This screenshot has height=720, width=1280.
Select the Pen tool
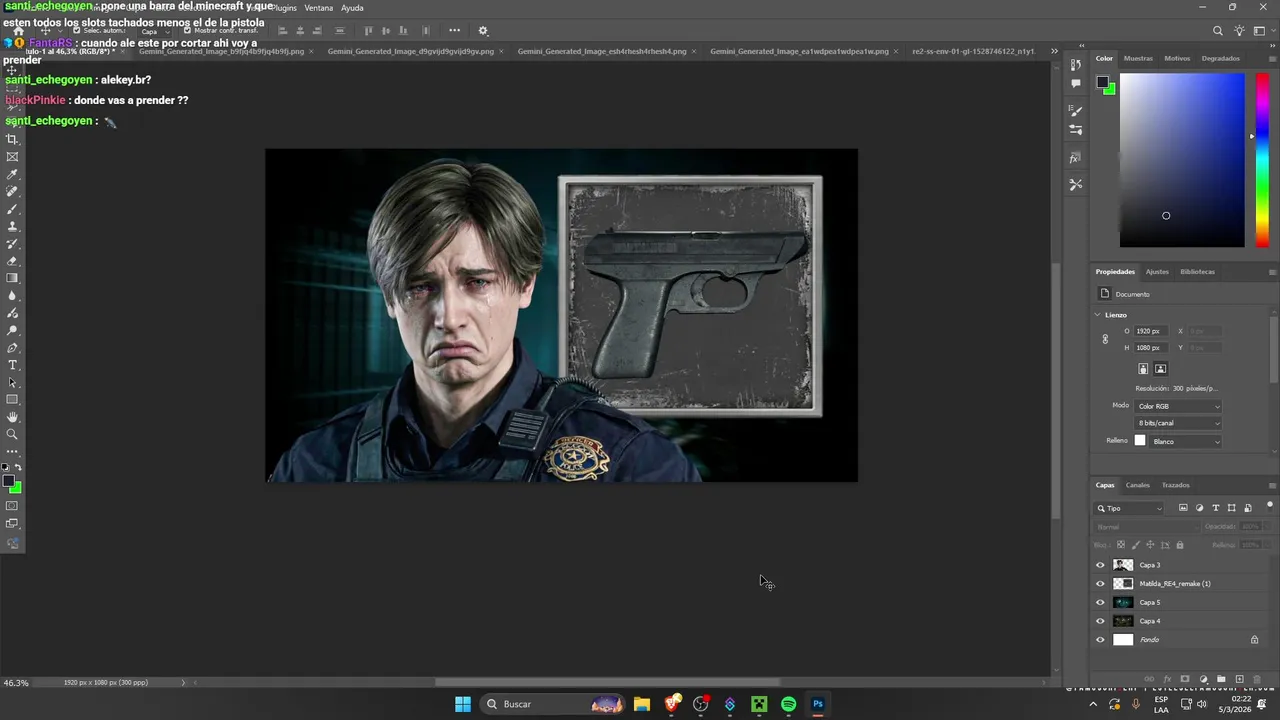[12, 348]
